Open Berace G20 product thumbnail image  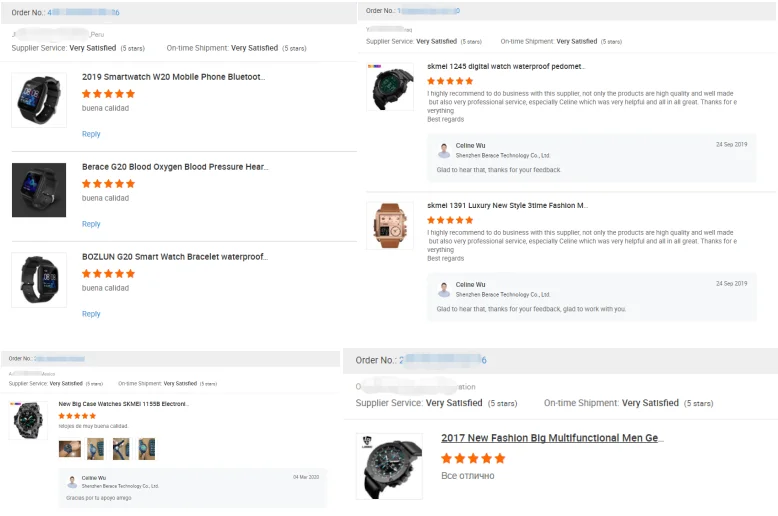38,189
